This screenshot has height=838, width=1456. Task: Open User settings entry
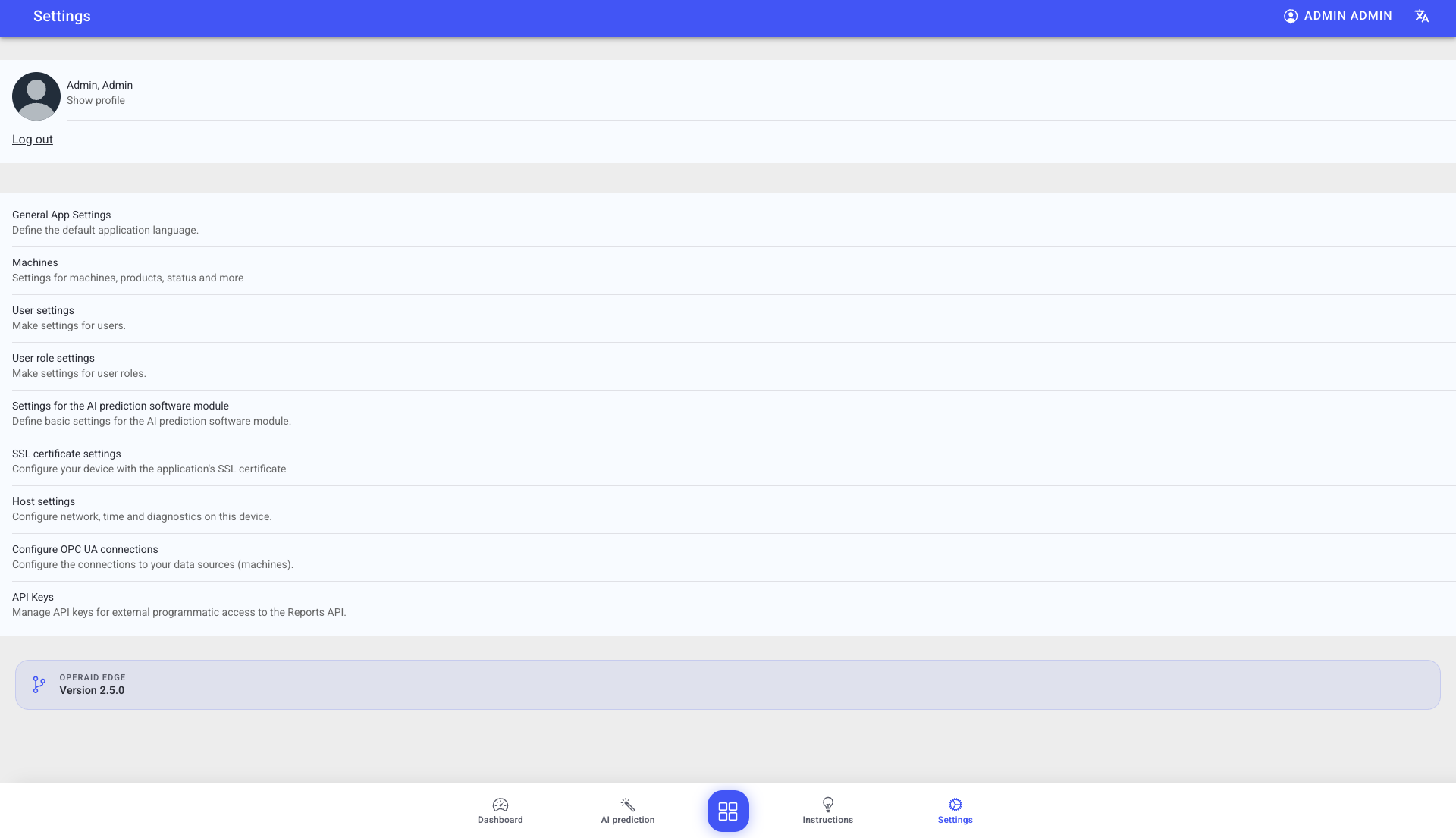coord(728,319)
